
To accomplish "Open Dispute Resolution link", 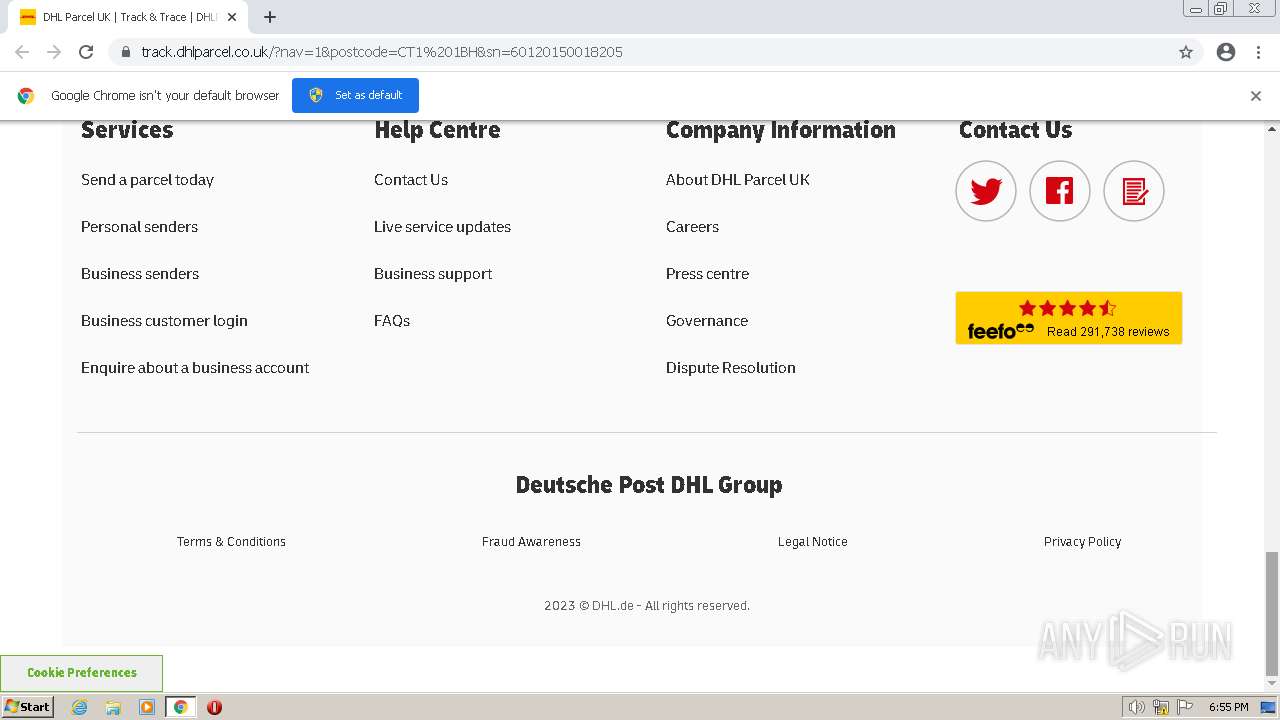I will click(731, 368).
